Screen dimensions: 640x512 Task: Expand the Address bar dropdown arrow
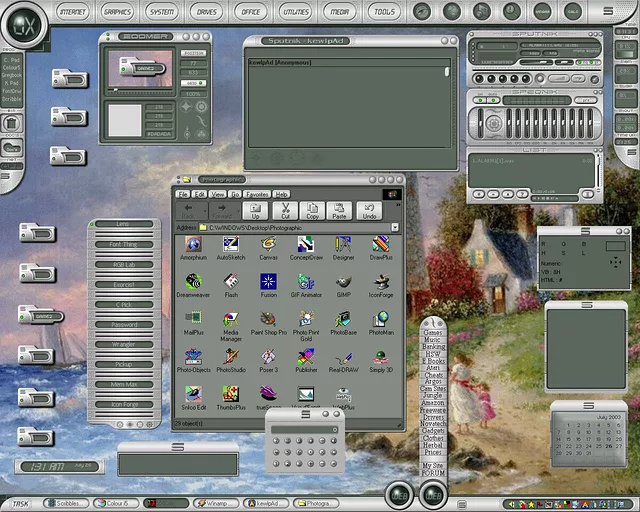point(395,228)
